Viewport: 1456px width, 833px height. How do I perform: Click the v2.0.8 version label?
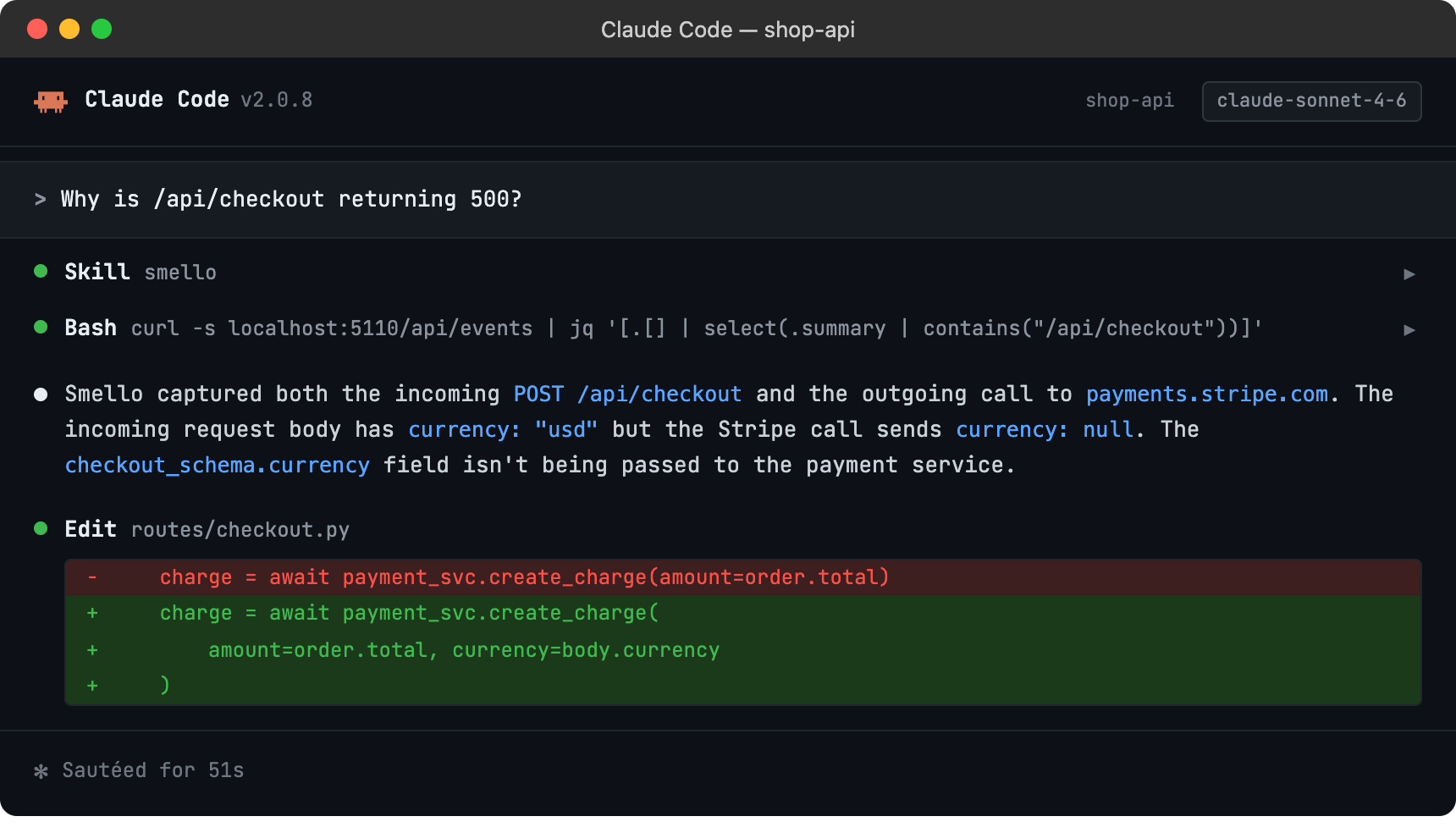click(277, 100)
